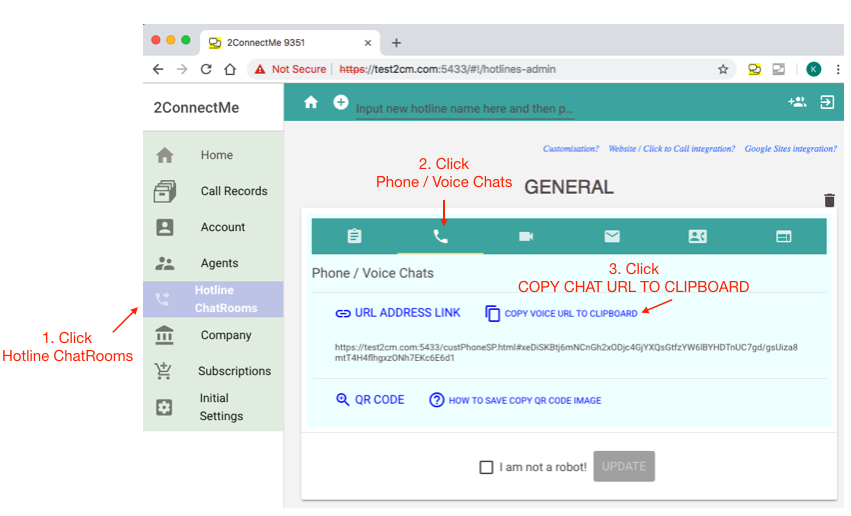Close the 2ConnectMe 9351 tab

367,43
